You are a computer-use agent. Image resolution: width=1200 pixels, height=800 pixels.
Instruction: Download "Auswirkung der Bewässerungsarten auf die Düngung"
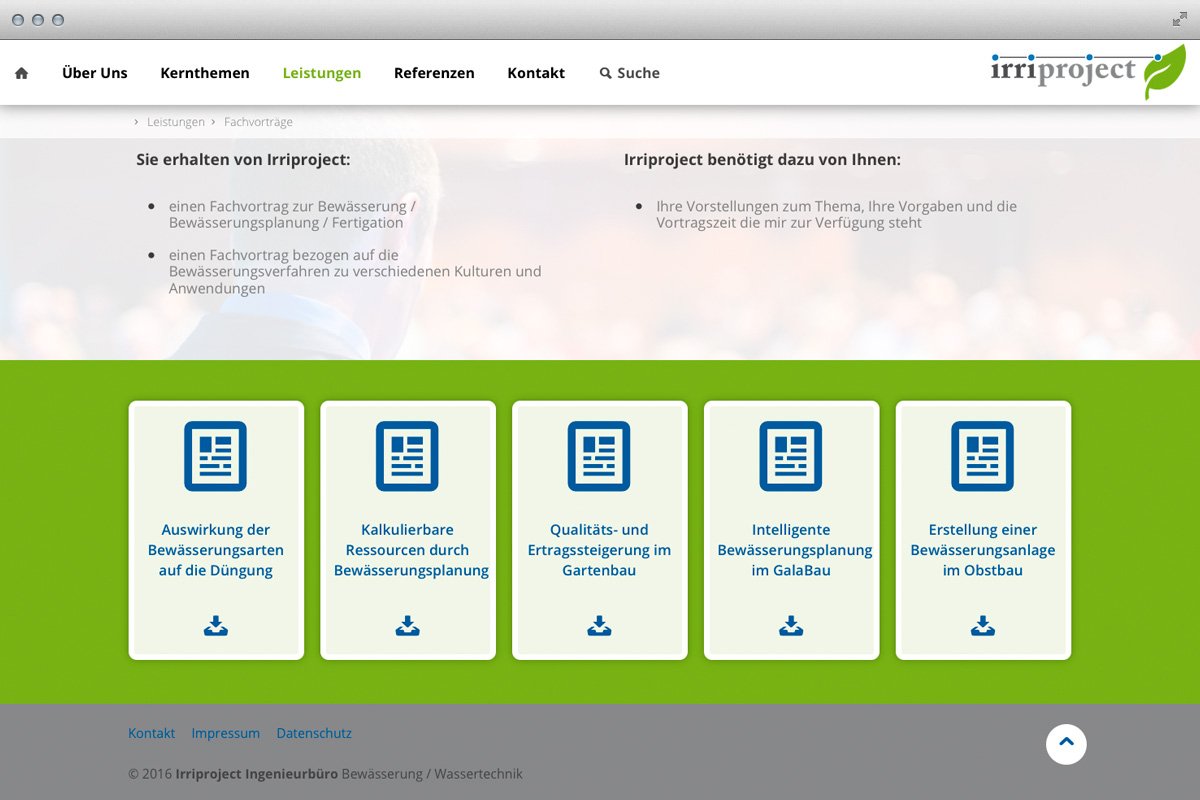coord(215,625)
